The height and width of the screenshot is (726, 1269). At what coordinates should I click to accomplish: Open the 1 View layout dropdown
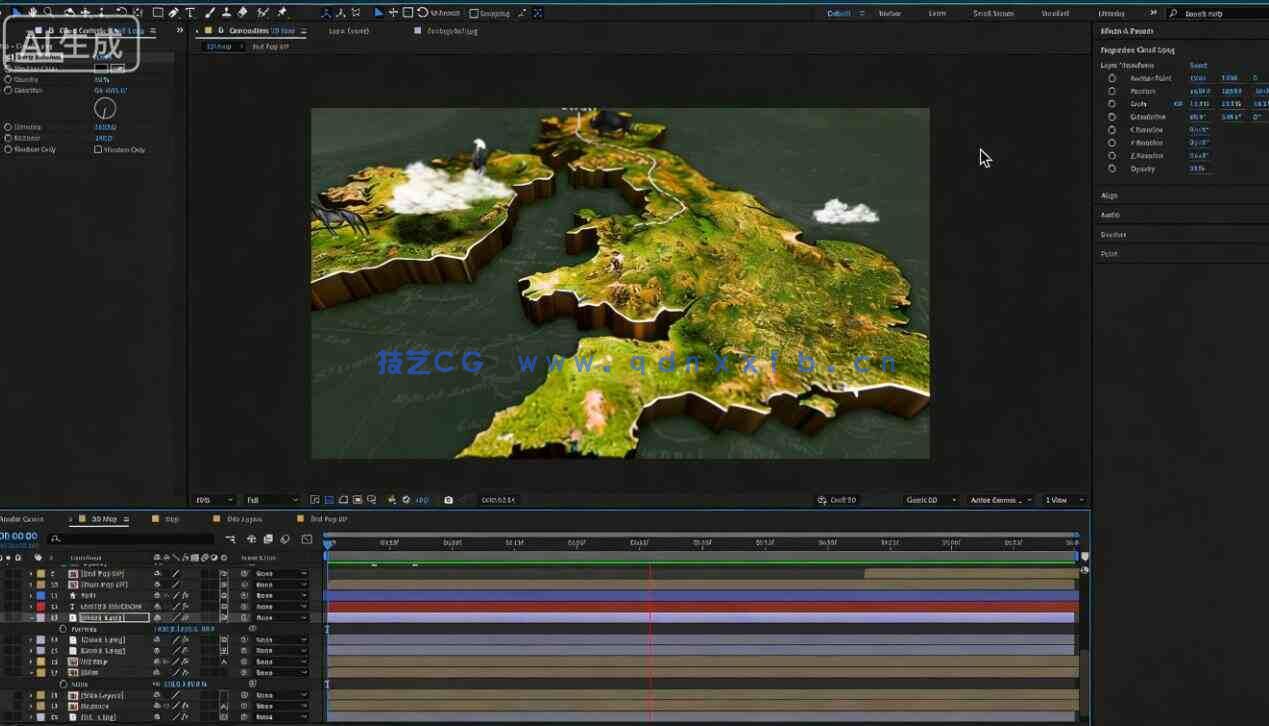(1063, 500)
